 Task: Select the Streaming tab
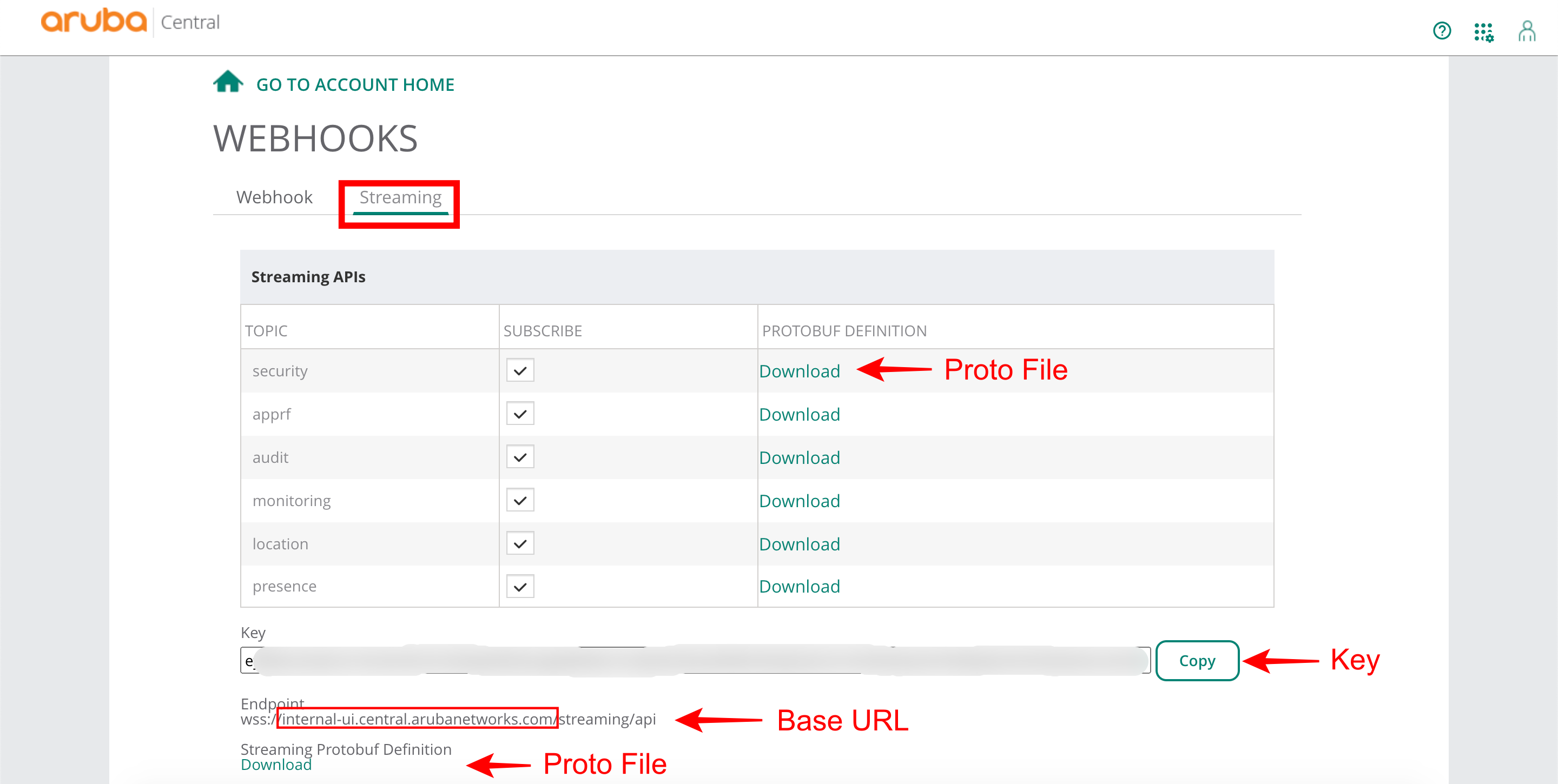pyautogui.click(x=398, y=197)
